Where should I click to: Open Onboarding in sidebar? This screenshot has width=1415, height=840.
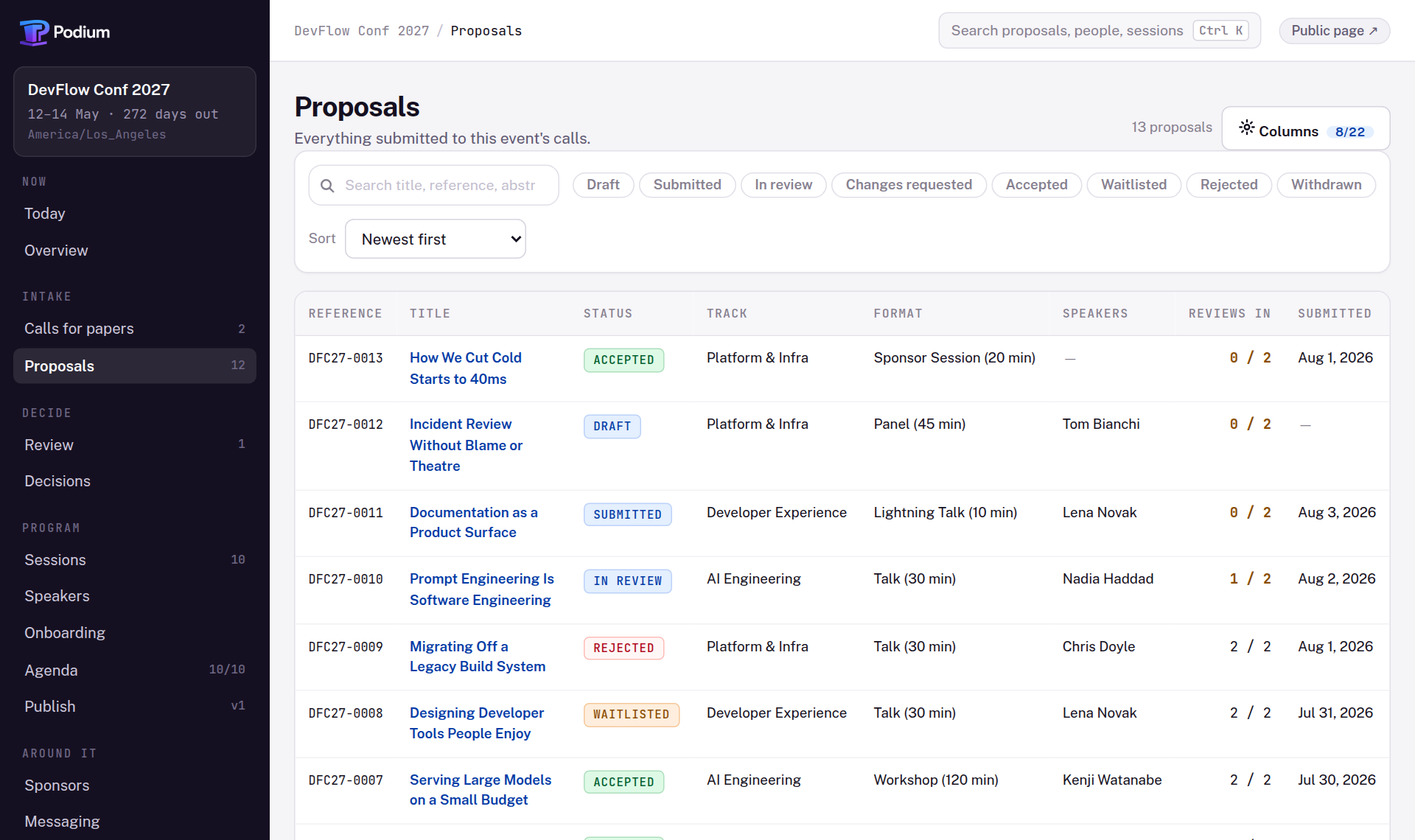pos(135,633)
